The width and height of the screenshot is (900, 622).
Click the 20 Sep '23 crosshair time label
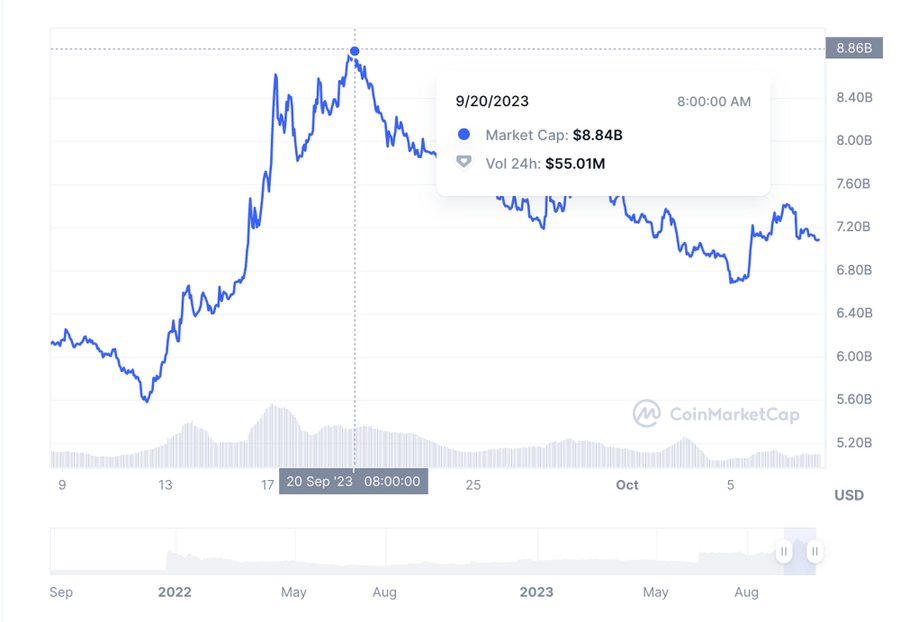(354, 481)
